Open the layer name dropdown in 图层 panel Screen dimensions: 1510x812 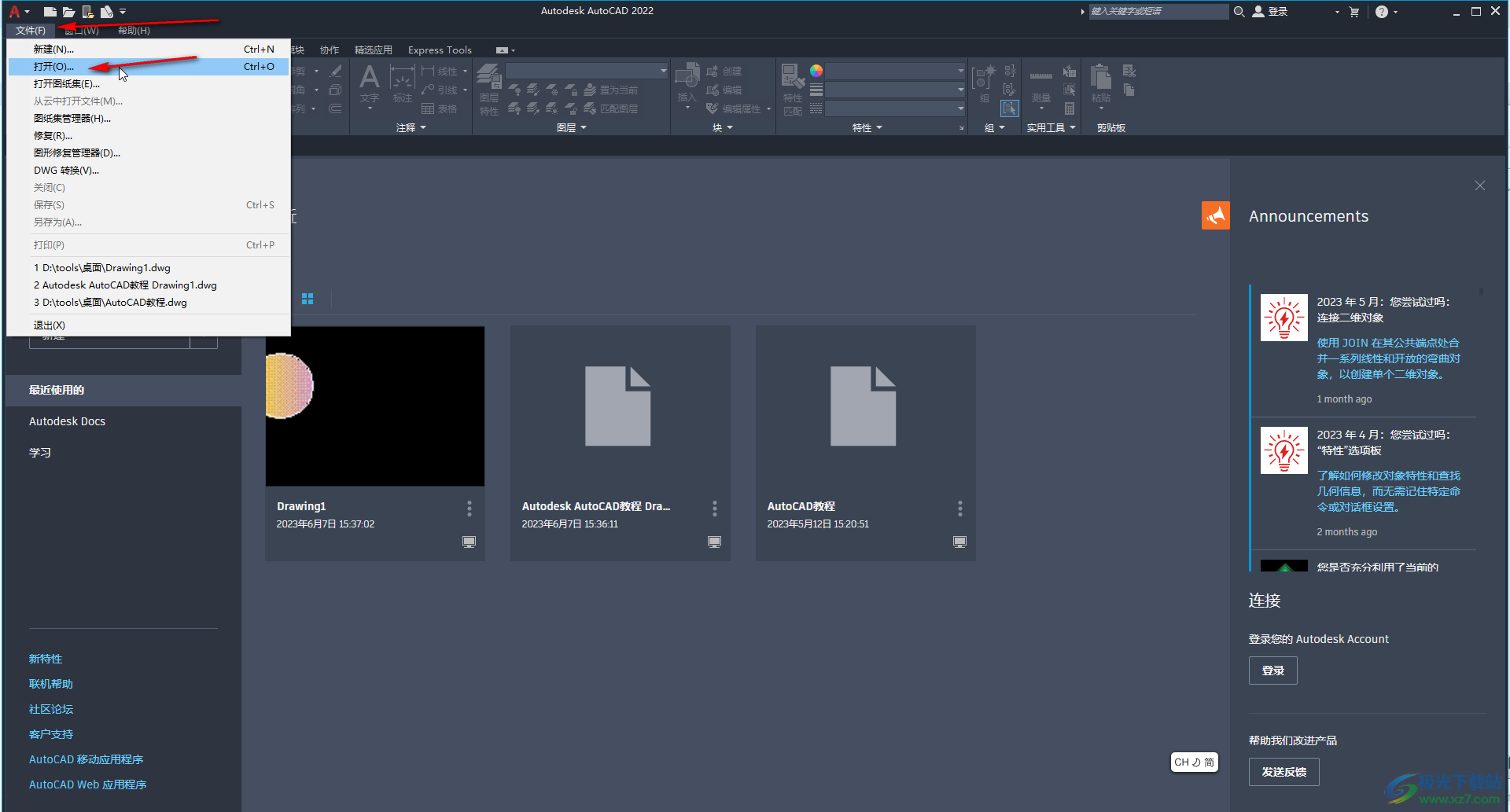587,71
